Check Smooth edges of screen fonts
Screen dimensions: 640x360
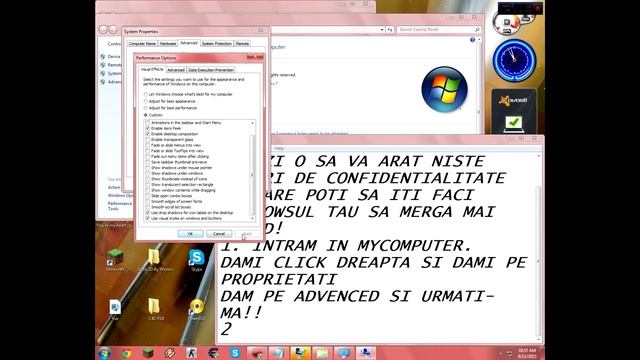[x=148, y=202]
